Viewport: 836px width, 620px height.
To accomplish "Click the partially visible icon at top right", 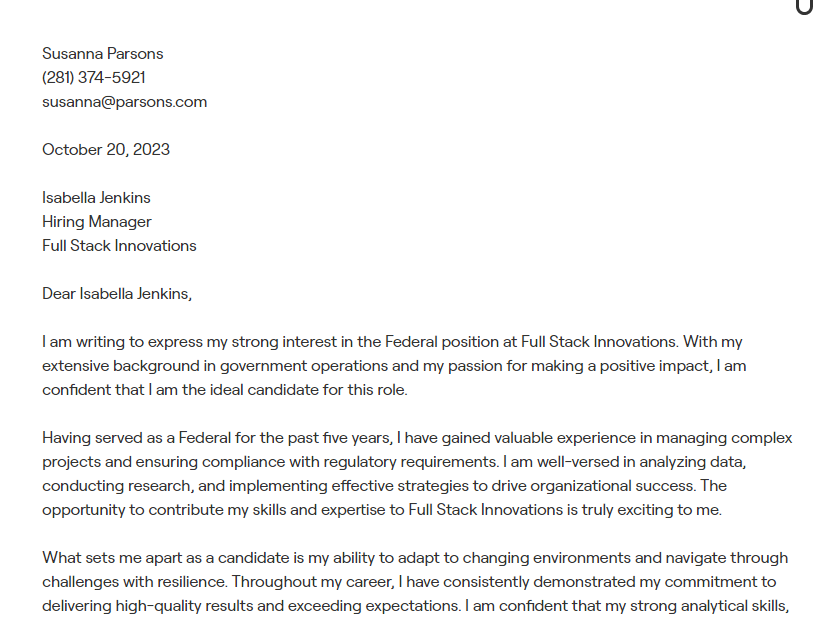I will (x=804, y=7).
